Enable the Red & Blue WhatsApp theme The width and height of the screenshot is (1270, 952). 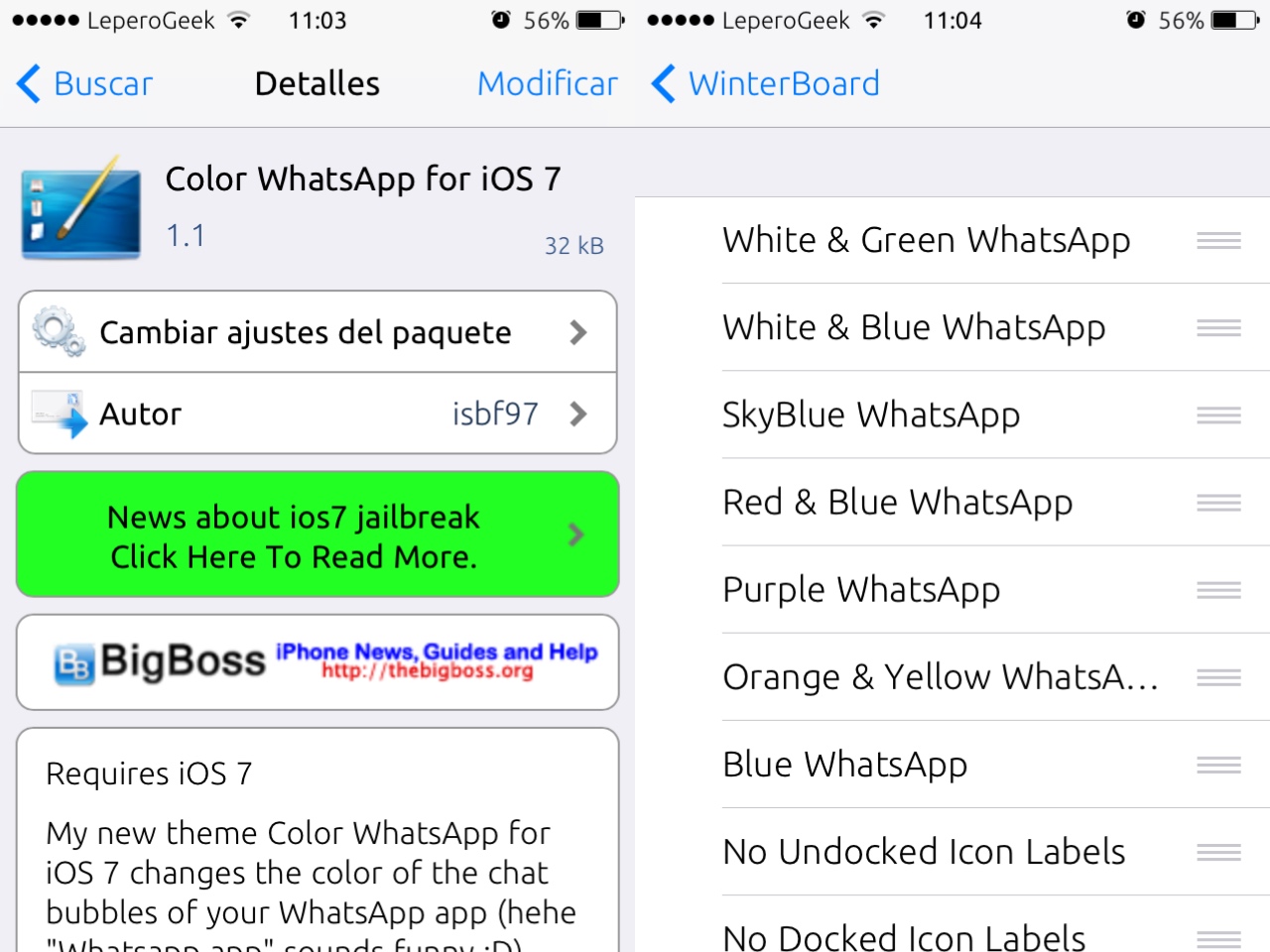point(952,502)
